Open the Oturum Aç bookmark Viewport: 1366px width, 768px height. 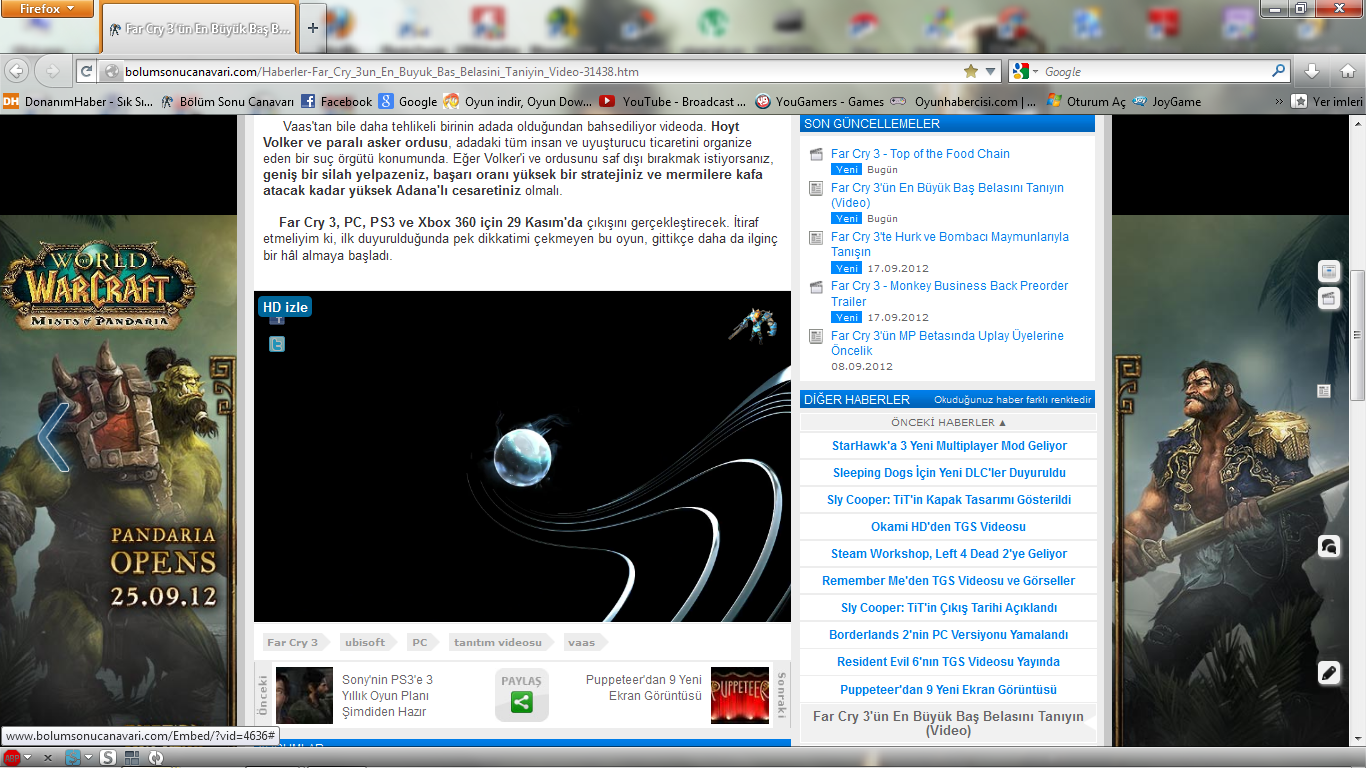point(1087,101)
